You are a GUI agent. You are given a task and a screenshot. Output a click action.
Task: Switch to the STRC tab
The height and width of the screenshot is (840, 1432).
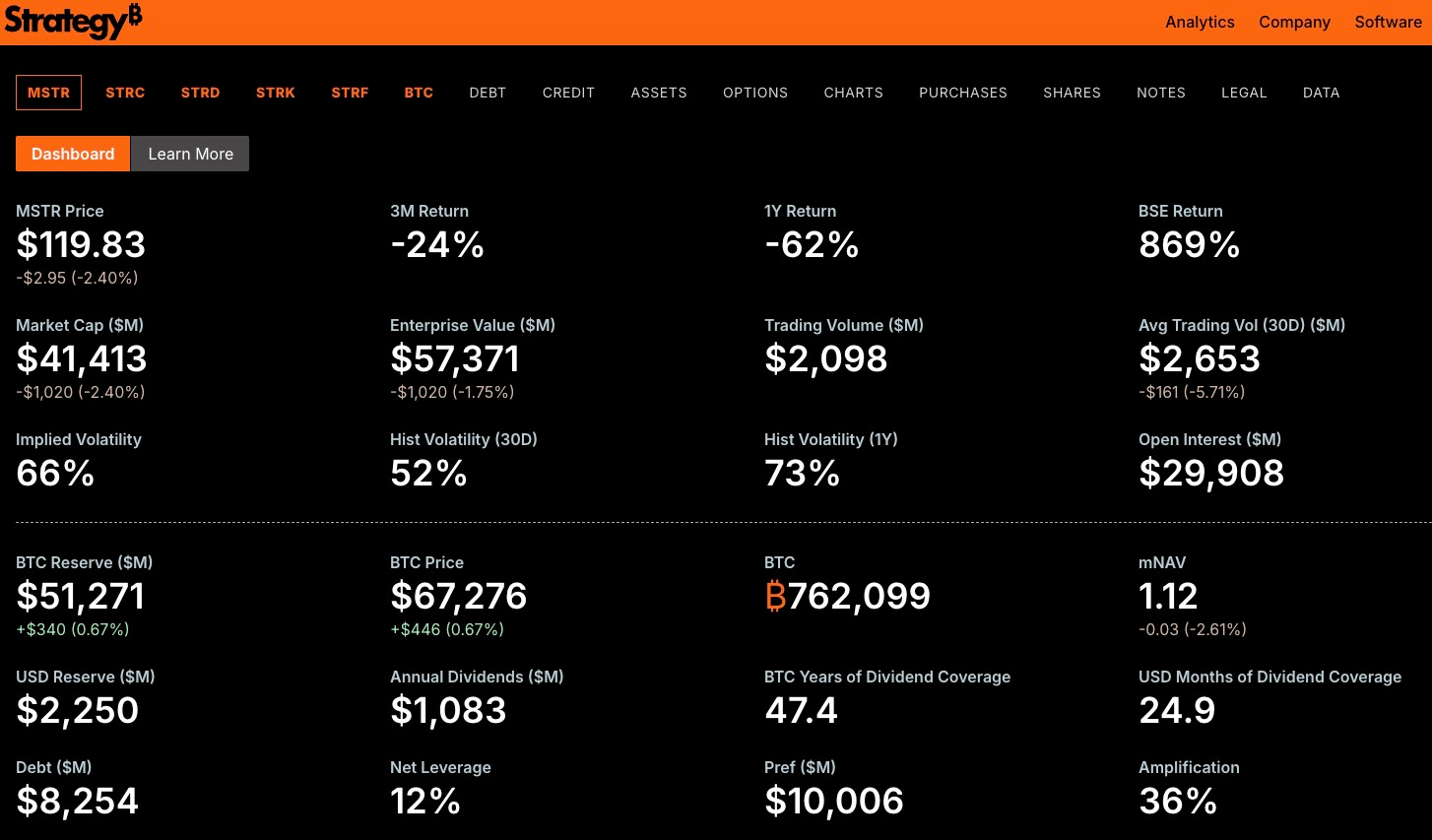[125, 93]
